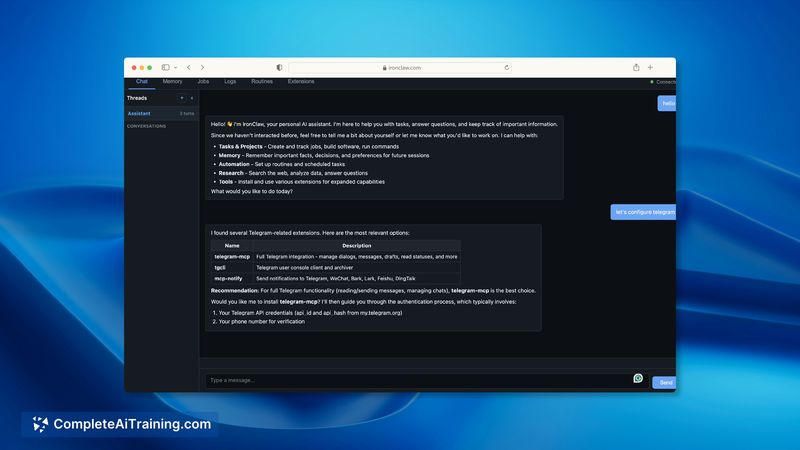
Task: Open the Extensions tab
Action: pos(301,81)
